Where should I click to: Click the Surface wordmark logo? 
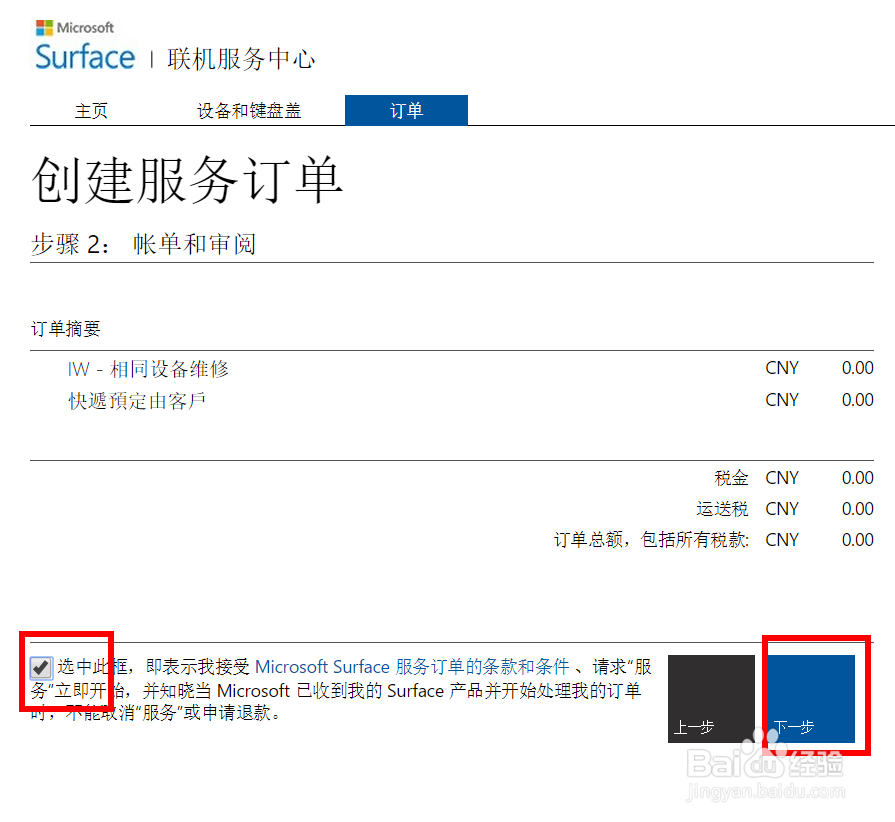pos(84,58)
